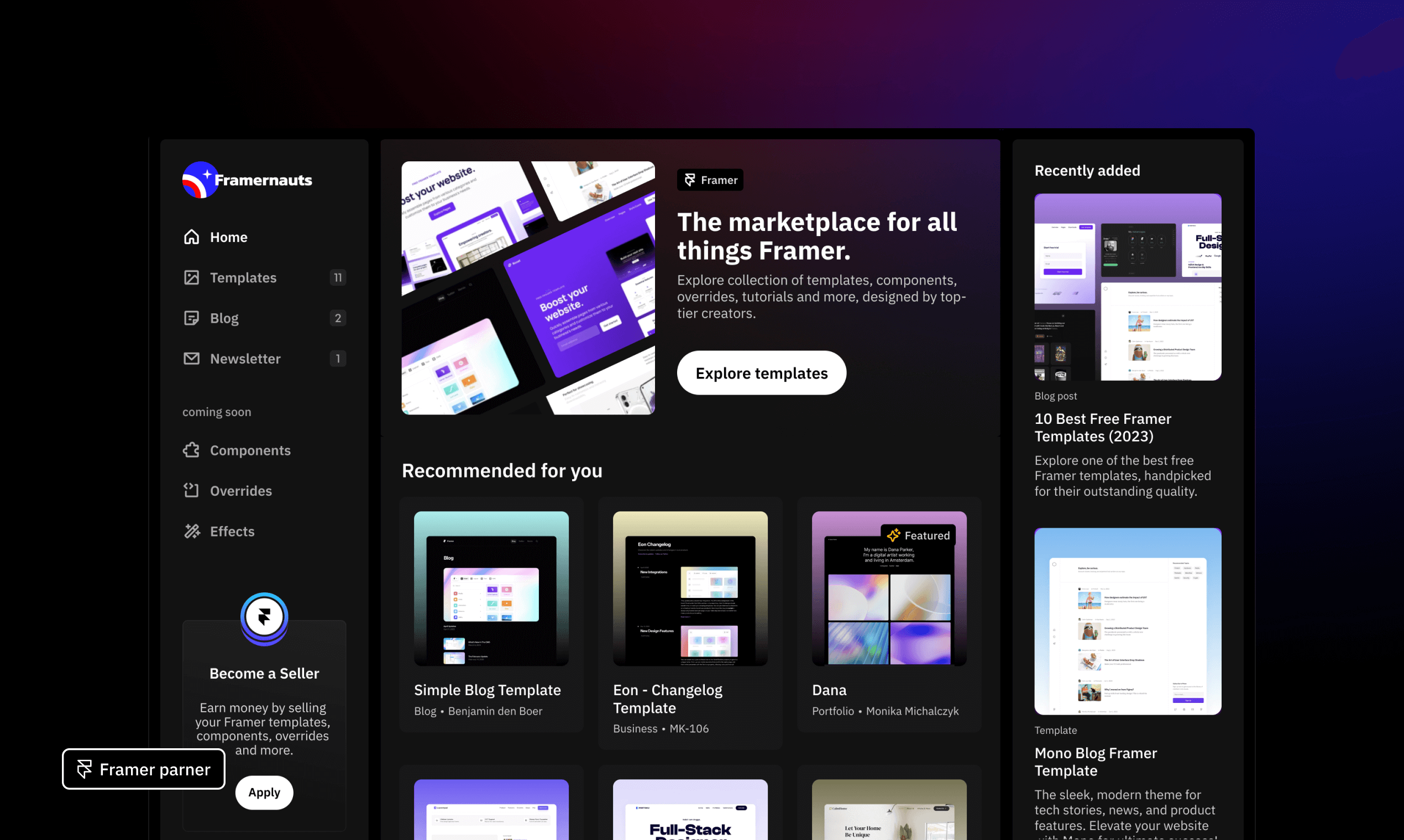
Task: Open Simple Blog Template title
Action: point(488,690)
